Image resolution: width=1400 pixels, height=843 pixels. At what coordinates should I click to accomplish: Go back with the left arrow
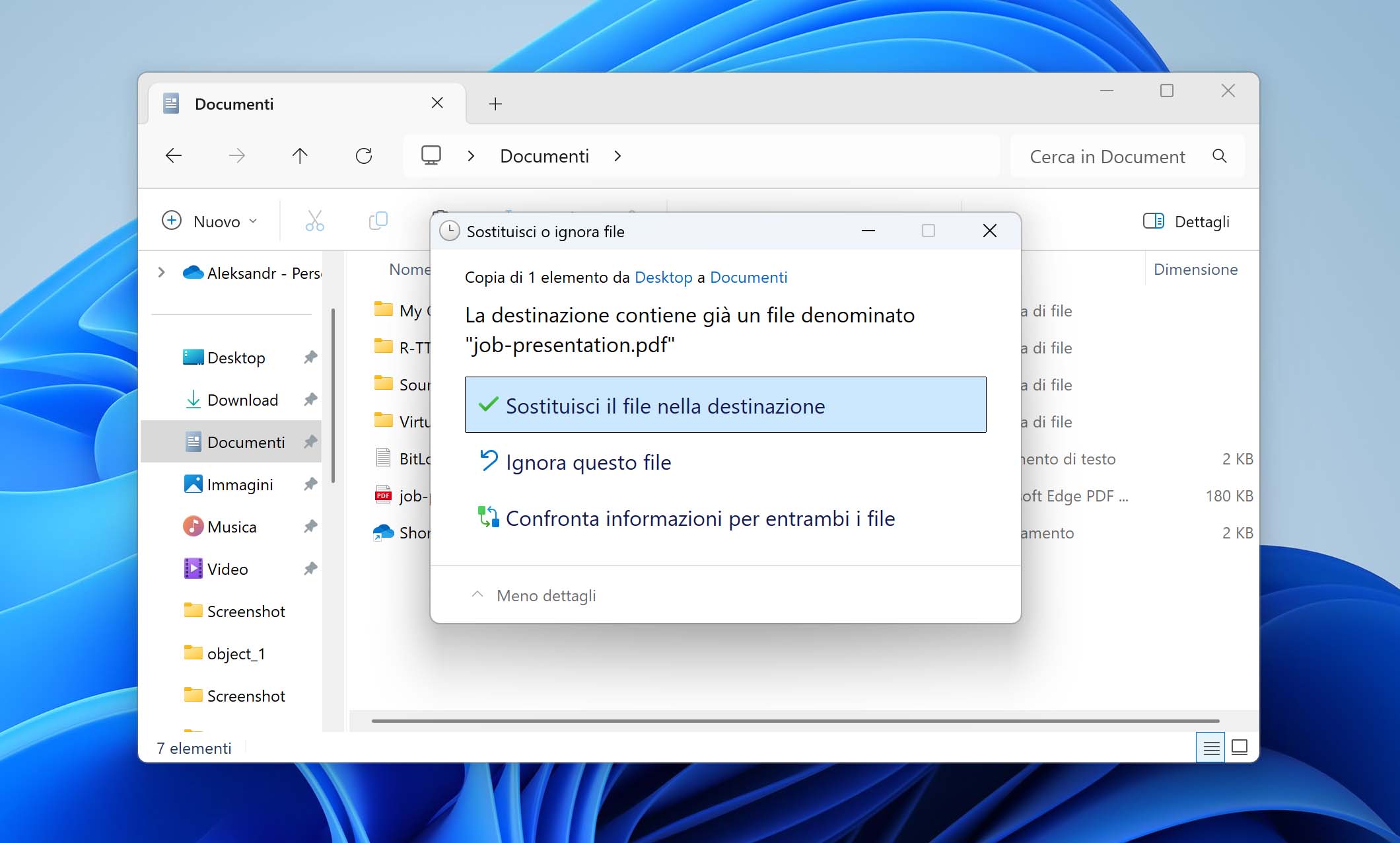tap(174, 156)
